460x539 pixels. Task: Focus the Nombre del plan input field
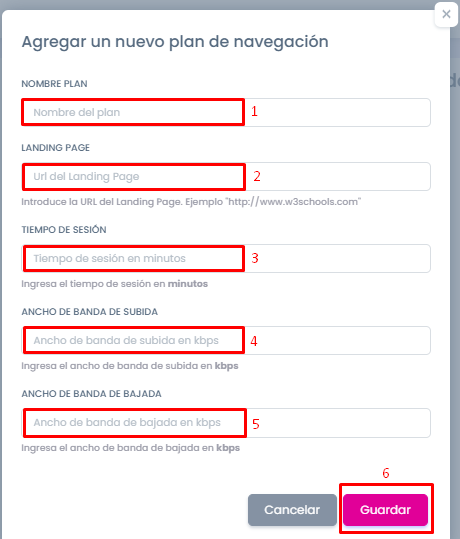226,112
